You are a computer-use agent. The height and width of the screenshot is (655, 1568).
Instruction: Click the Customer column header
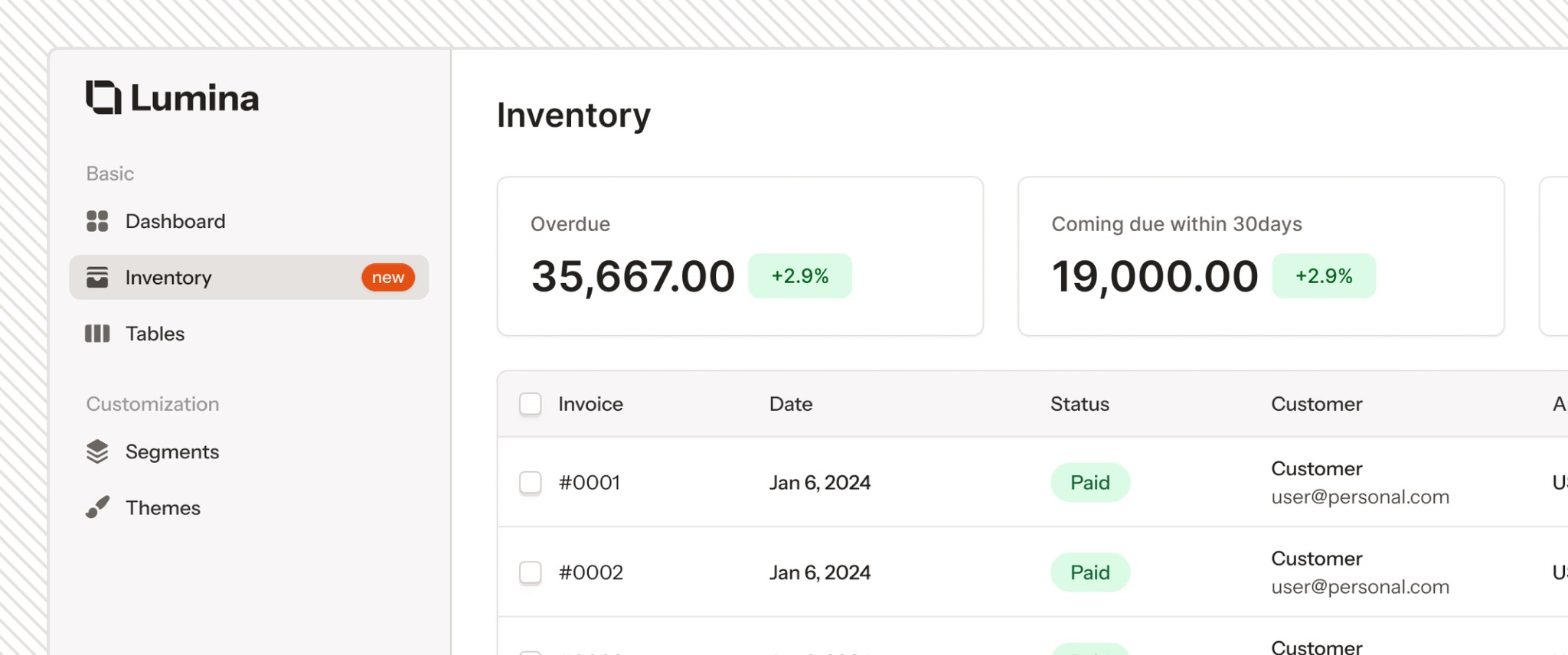1317,404
